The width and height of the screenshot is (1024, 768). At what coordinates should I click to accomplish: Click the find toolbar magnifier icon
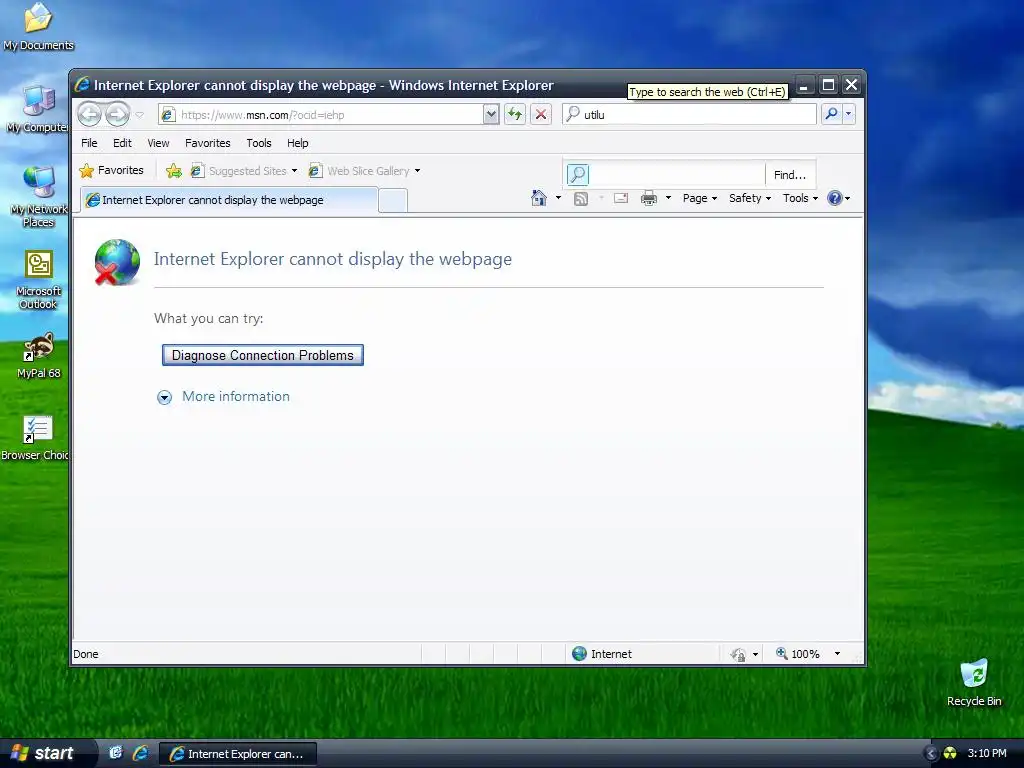[x=577, y=174]
